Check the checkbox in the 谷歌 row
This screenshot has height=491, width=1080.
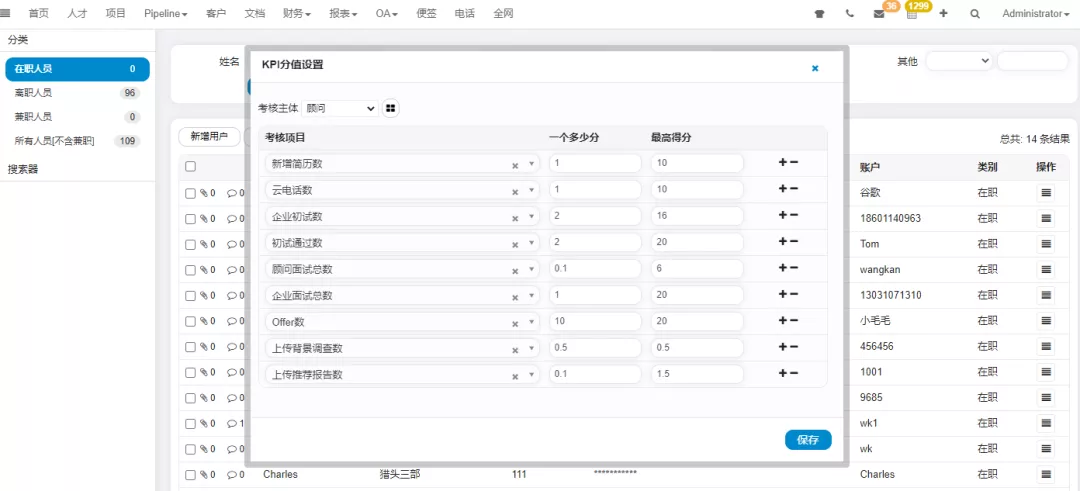click(191, 194)
